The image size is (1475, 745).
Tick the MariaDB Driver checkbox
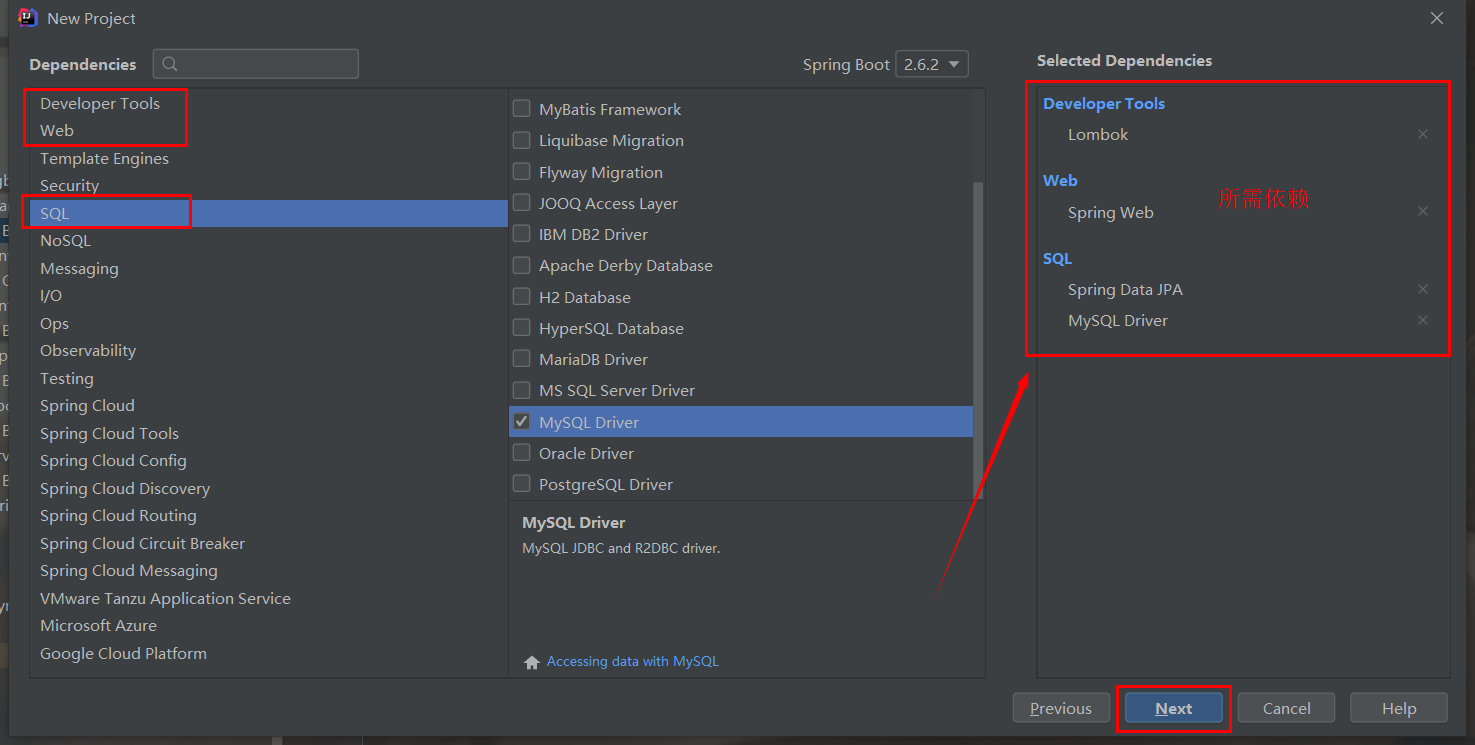tap(522, 359)
